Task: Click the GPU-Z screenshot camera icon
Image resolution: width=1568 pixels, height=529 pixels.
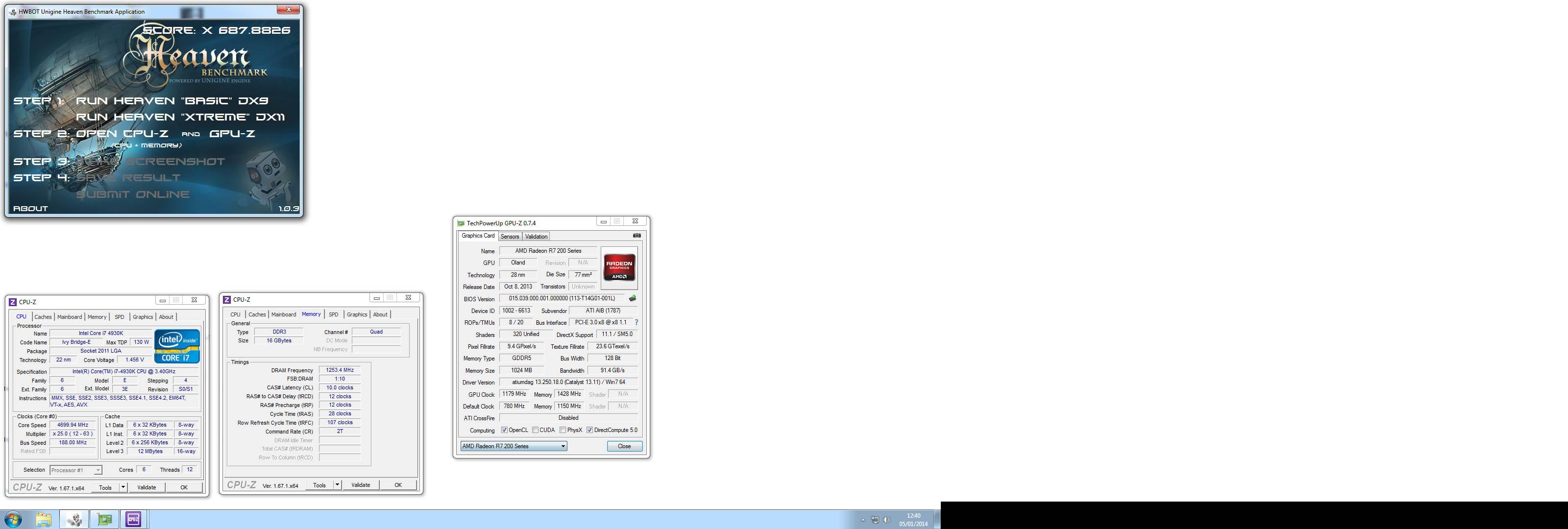Action: (637, 236)
